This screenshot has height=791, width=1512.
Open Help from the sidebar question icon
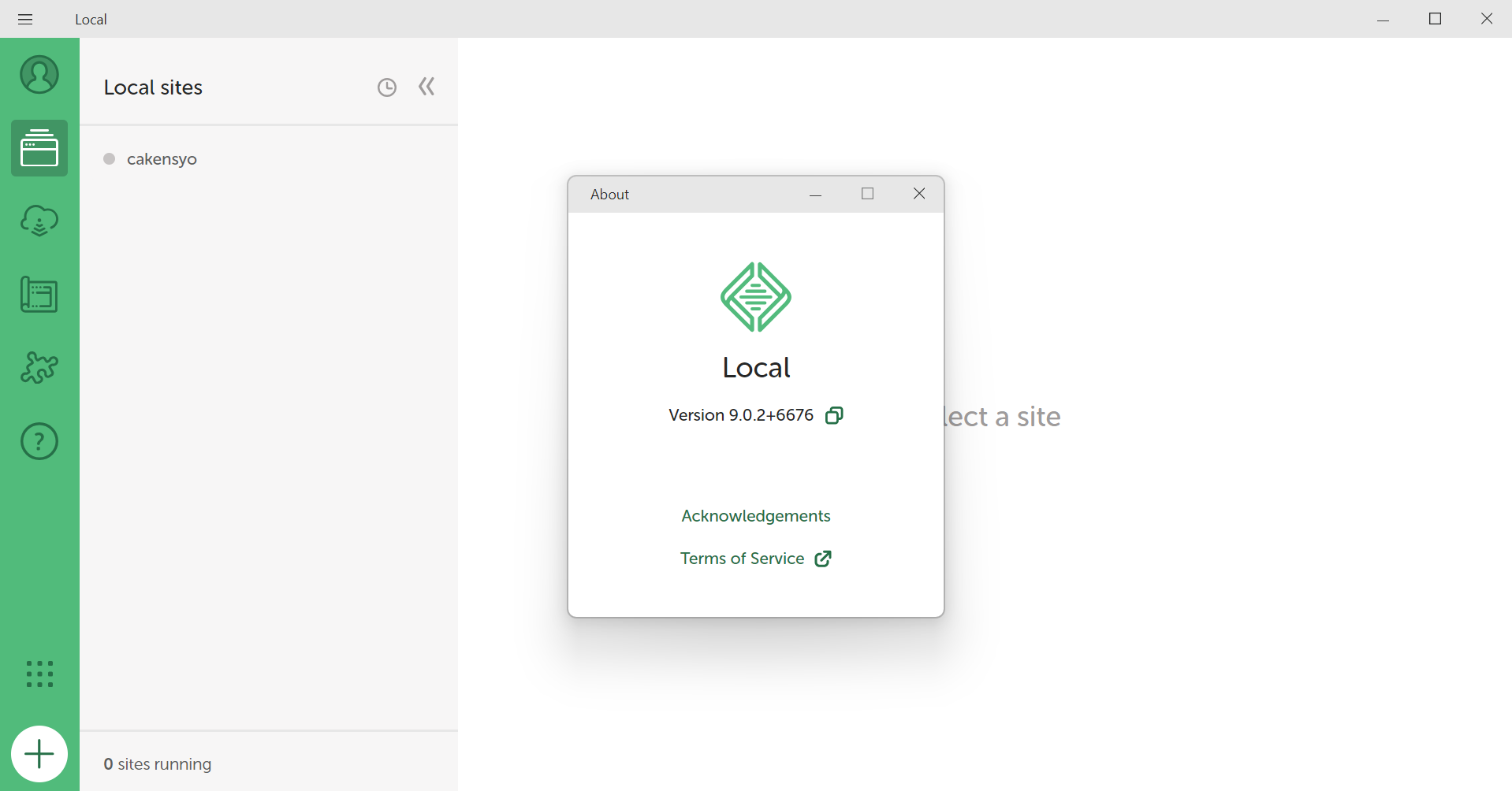click(x=39, y=441)
